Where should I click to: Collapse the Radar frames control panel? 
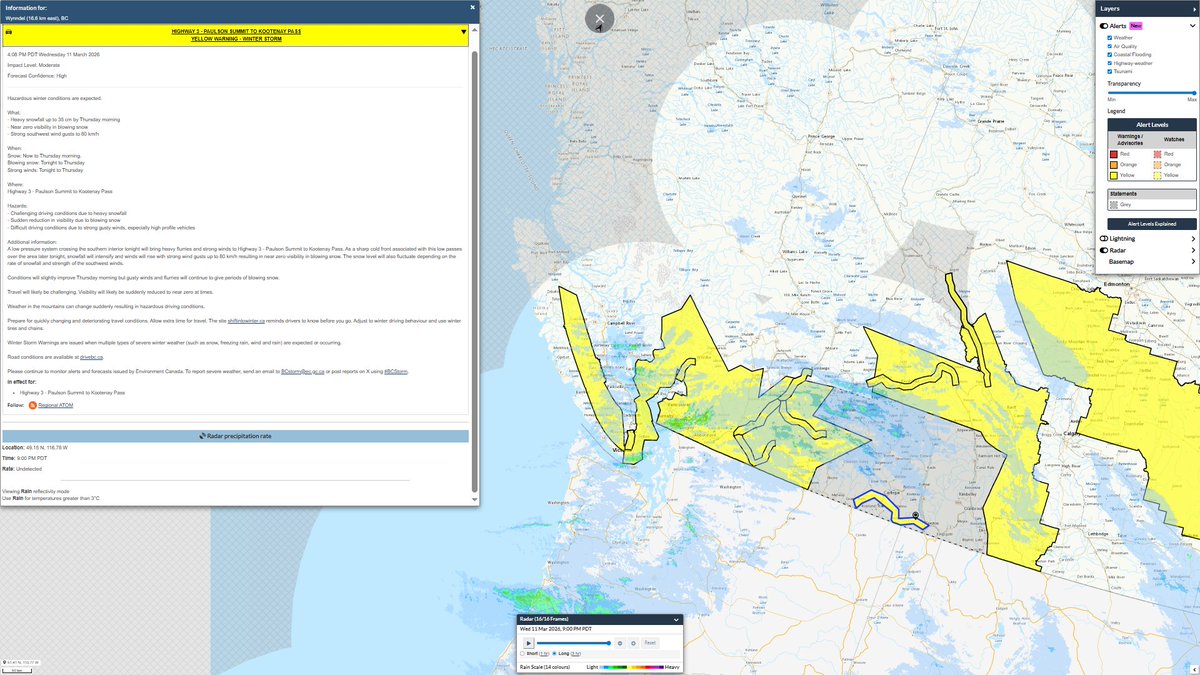(x=677, y=620)
